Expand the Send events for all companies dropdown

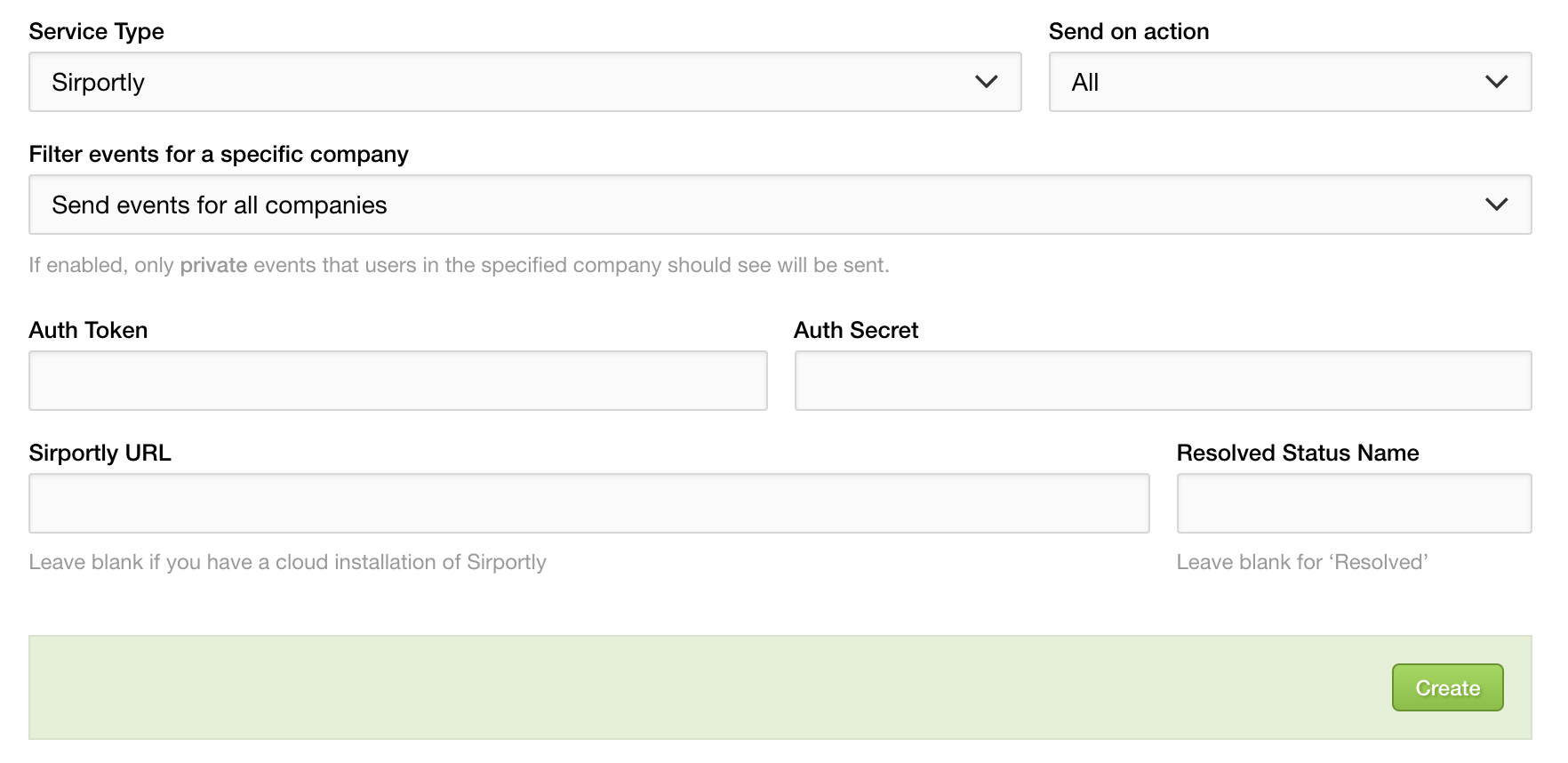click(x=780, y=205)
